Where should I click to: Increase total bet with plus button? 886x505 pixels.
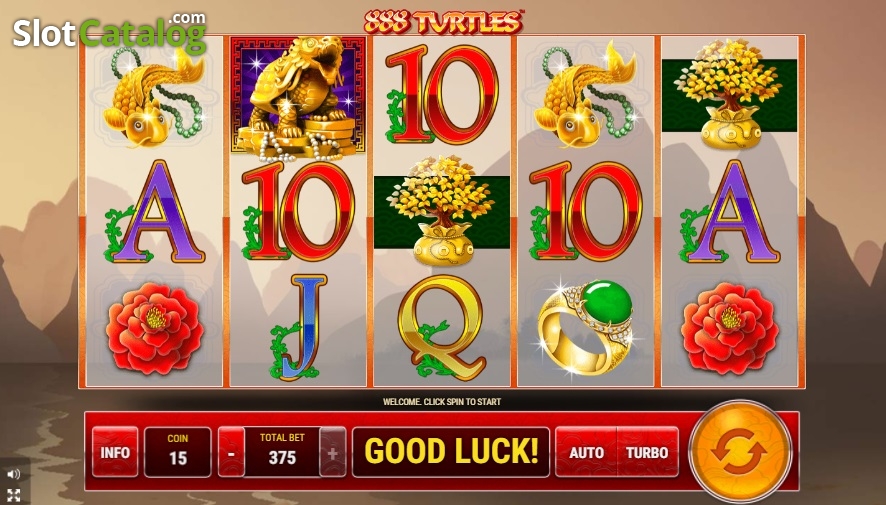point(333,452)
